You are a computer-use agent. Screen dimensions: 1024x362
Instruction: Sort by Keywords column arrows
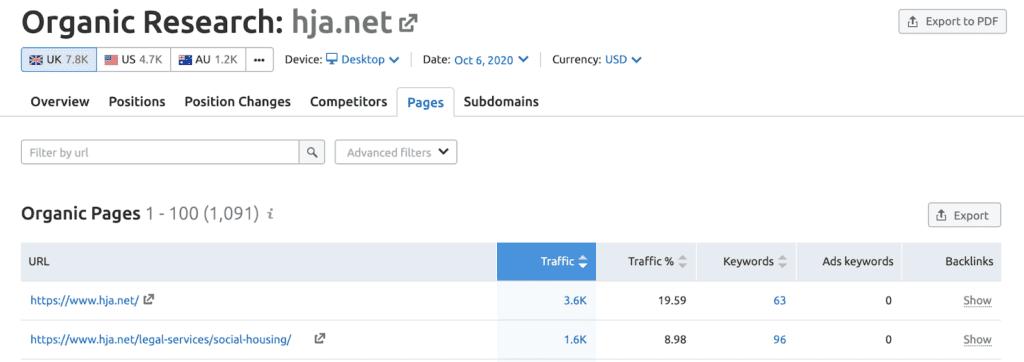coord(782,261)
